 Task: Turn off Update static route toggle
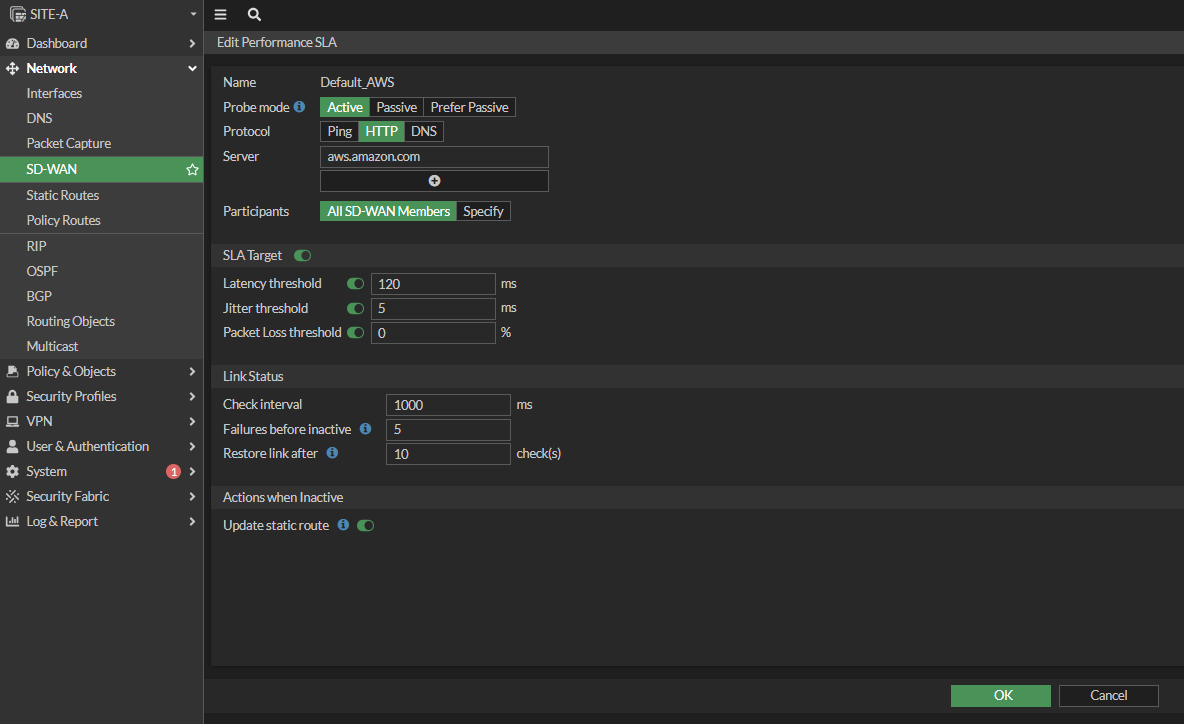point(365,525)
